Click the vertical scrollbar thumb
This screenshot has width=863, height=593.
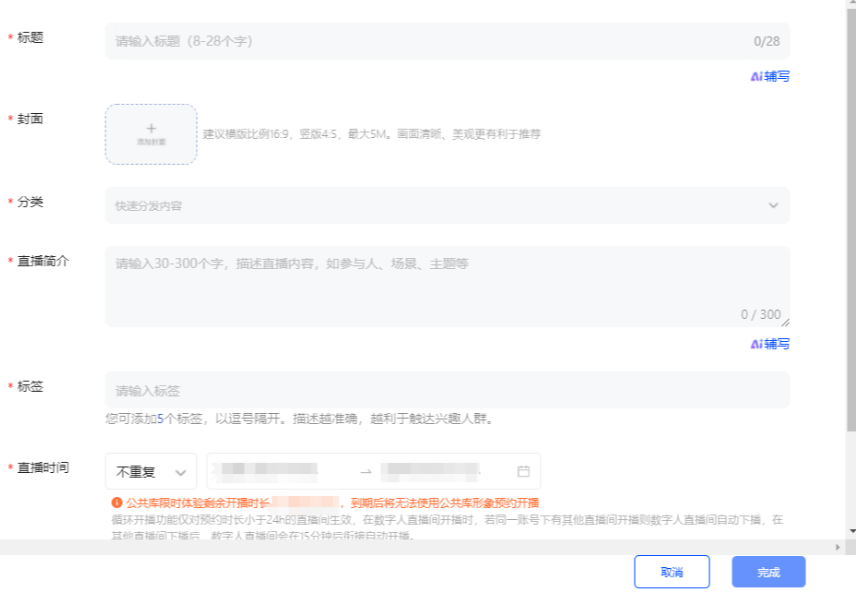851,220
